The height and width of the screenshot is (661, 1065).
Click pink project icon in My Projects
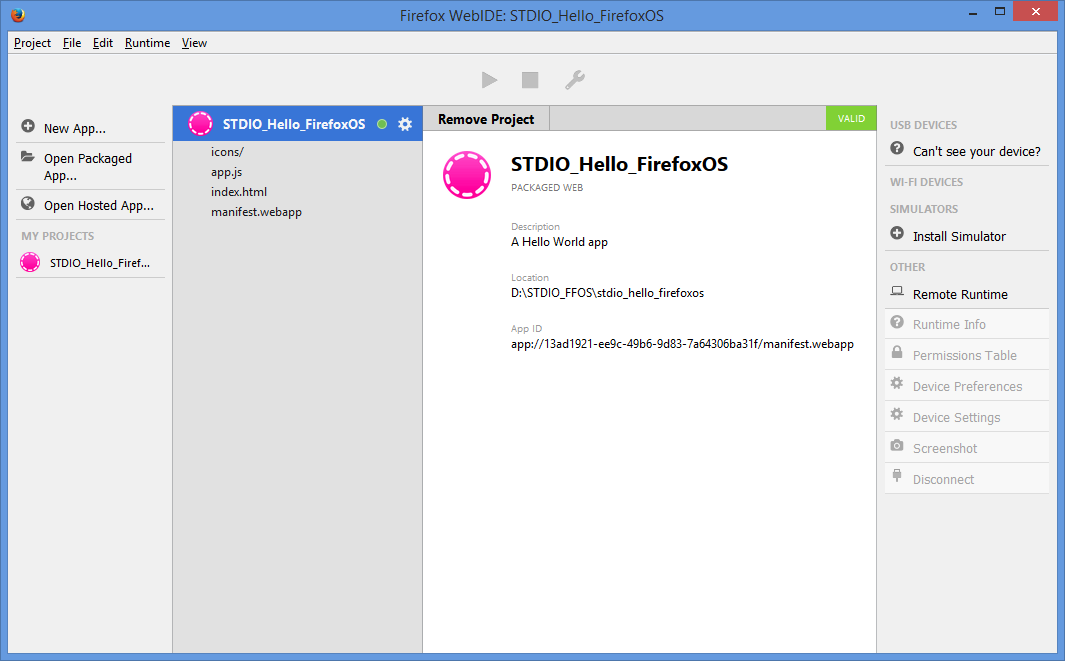(30, 262)
